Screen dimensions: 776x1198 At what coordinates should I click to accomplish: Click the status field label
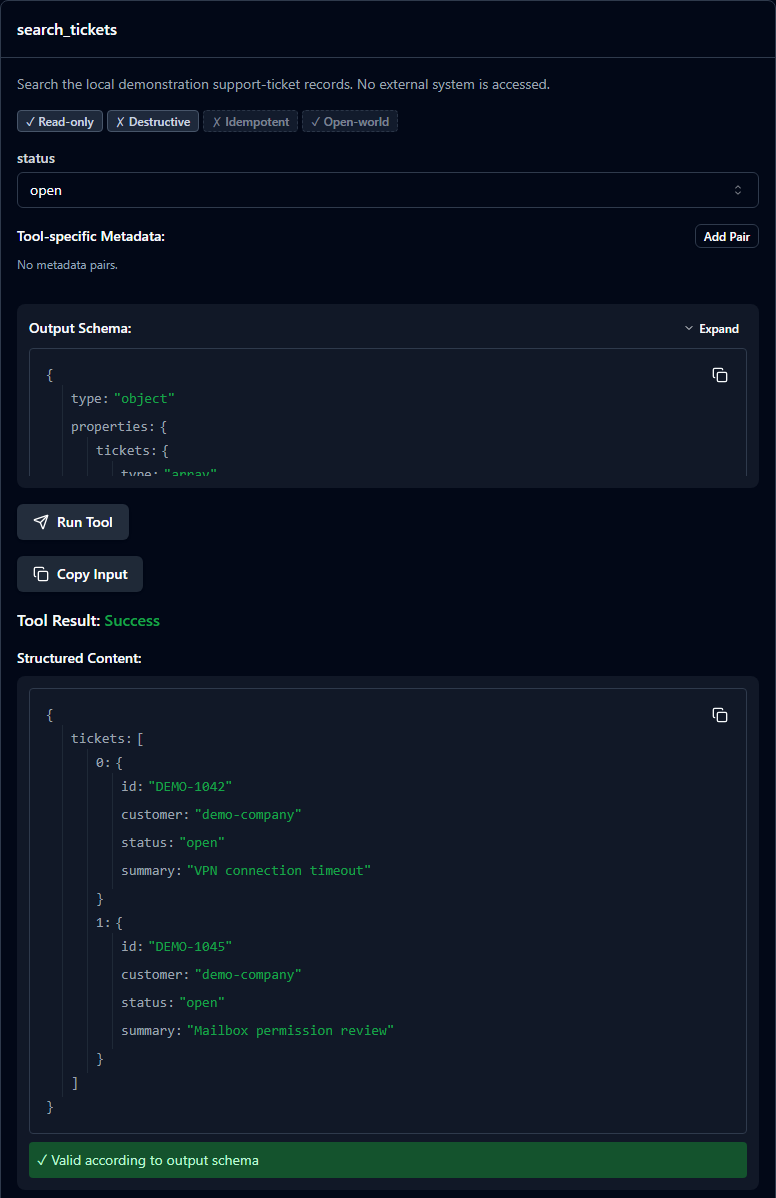click(x=36, y=158)
